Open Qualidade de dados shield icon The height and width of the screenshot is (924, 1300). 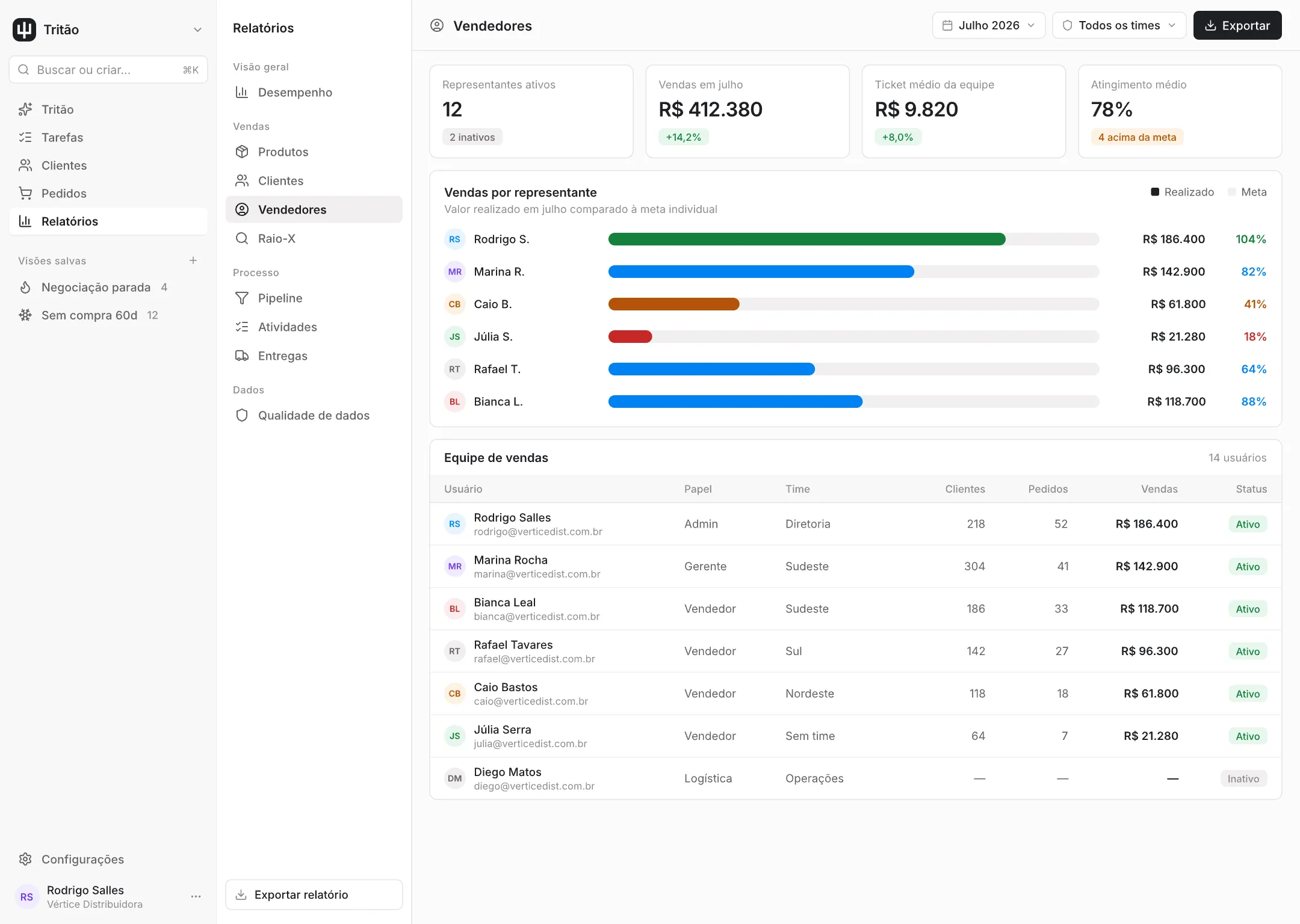click(x=242, y=415)
